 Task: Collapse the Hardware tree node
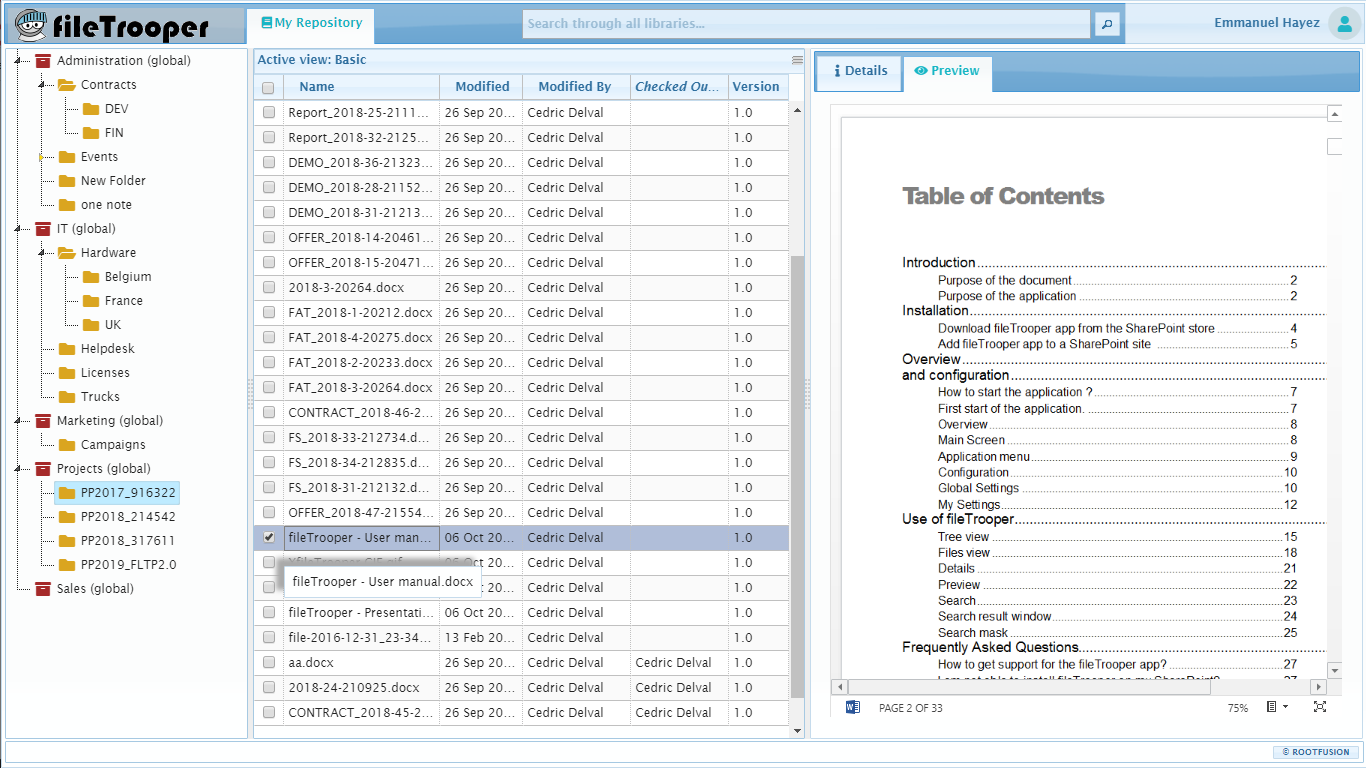pyautogui.click(x=43, y=253)
